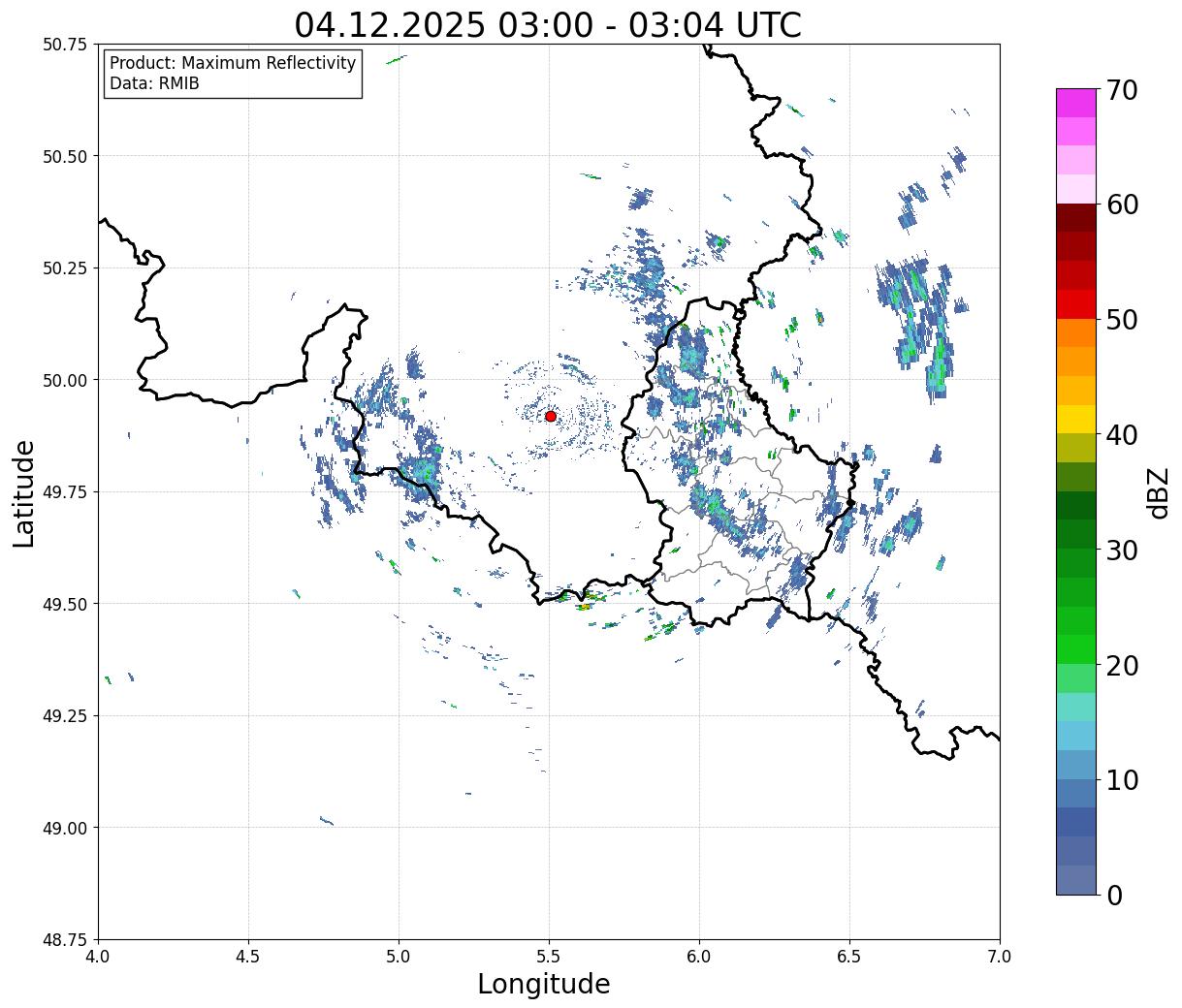Click longitude tick label 4.5
Screen dimensions: 1182x1008
pos(248,957)
